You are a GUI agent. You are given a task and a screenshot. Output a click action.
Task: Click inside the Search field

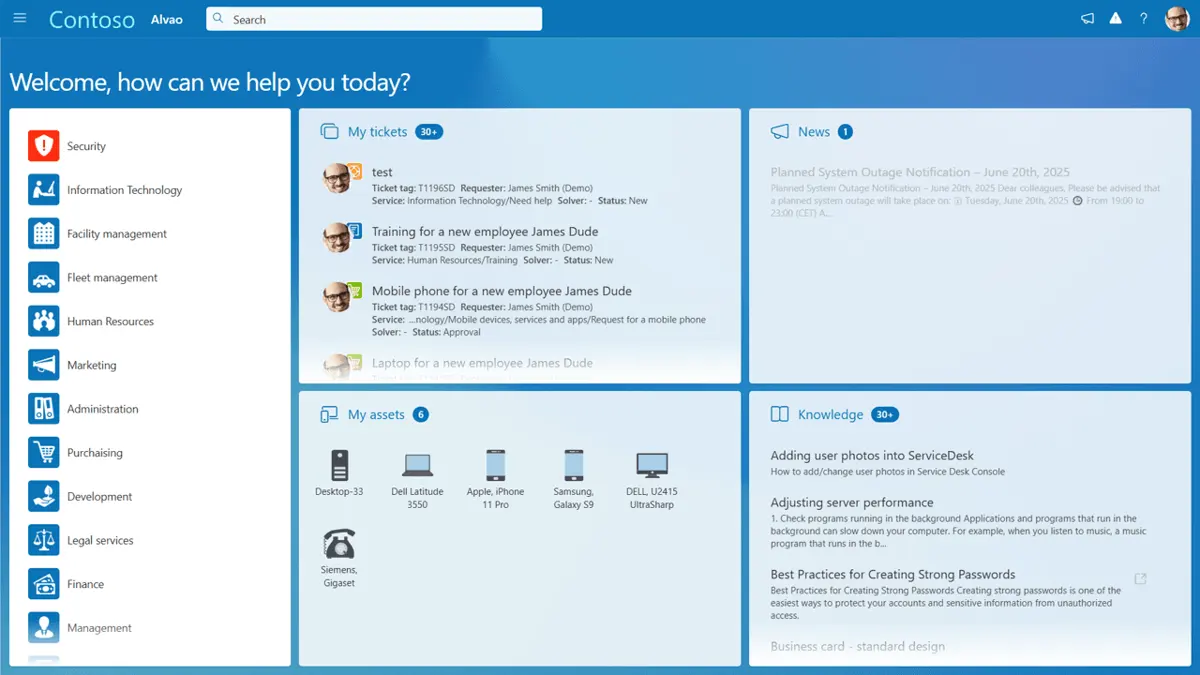coord(374,19)
